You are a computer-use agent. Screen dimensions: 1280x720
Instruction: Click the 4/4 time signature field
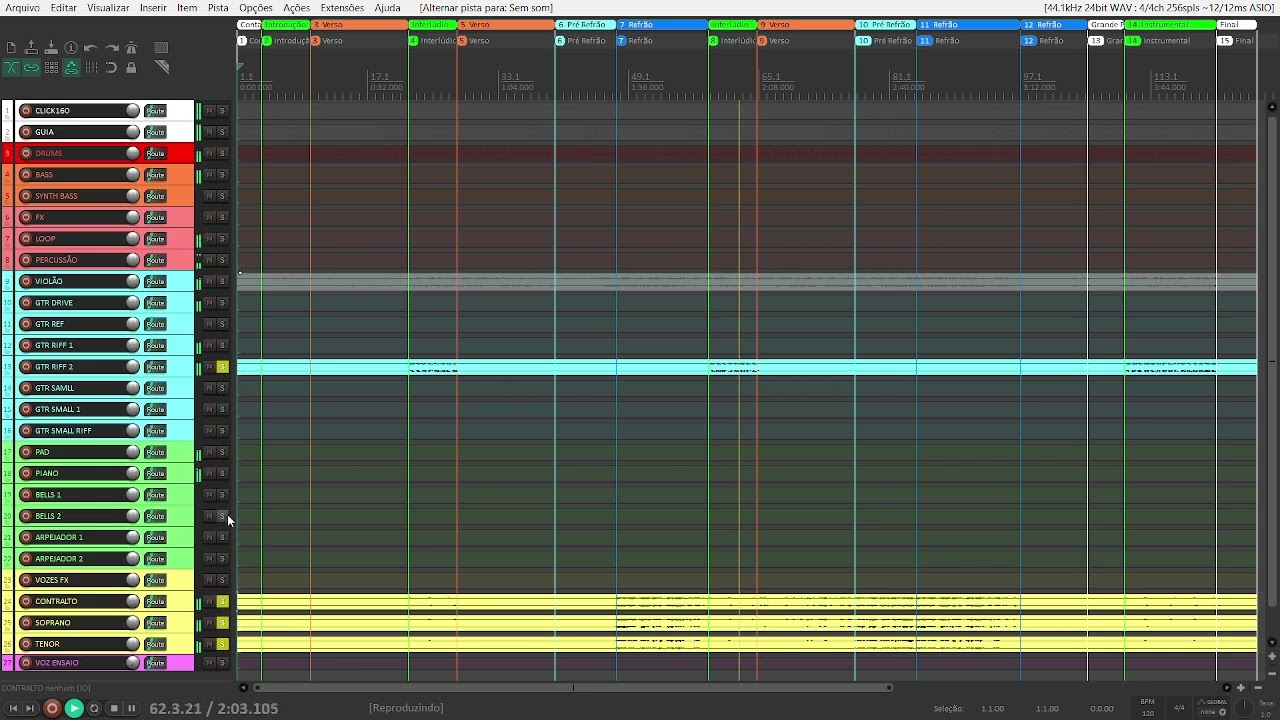coord(1179,708)
